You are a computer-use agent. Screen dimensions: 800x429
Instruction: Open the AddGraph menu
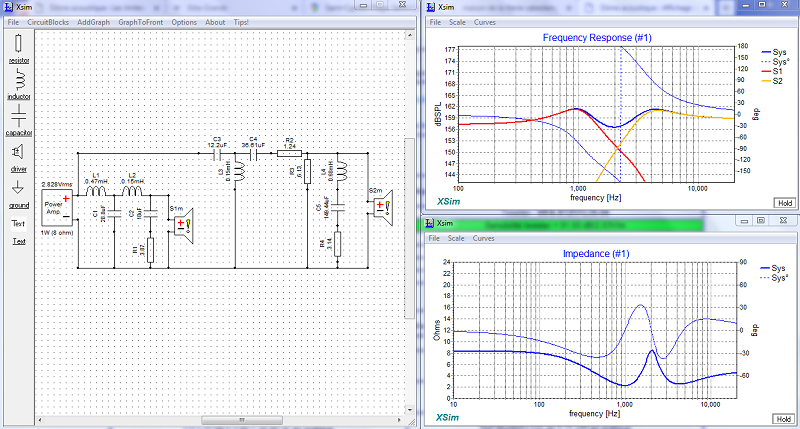coord(93,22)
